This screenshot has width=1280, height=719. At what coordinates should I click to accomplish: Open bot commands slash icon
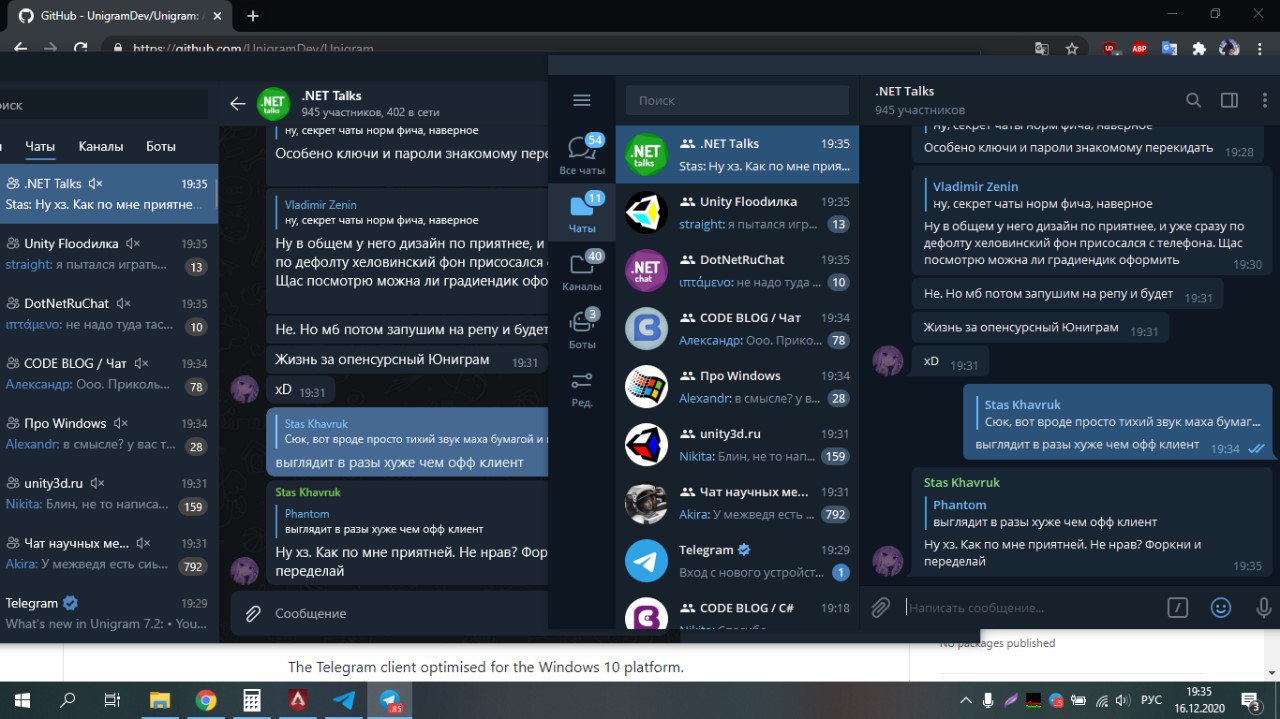tap(1177, 607)
